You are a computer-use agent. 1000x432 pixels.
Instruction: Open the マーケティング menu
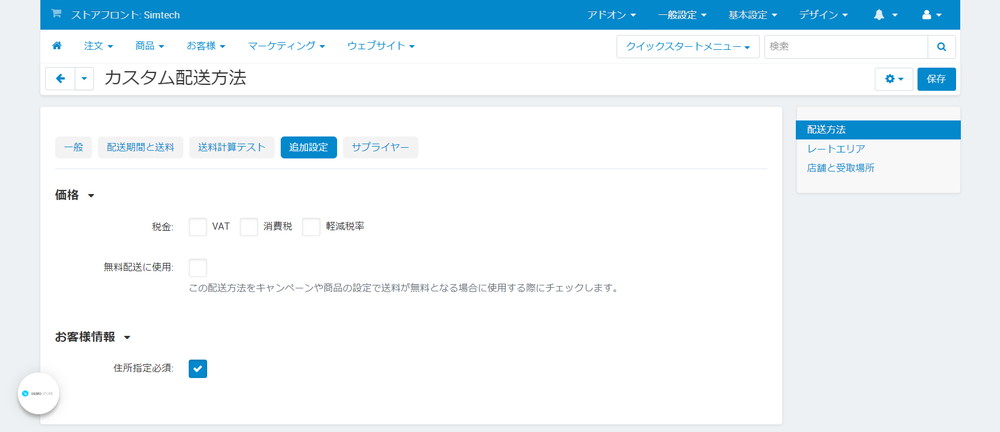coord(286,46)
